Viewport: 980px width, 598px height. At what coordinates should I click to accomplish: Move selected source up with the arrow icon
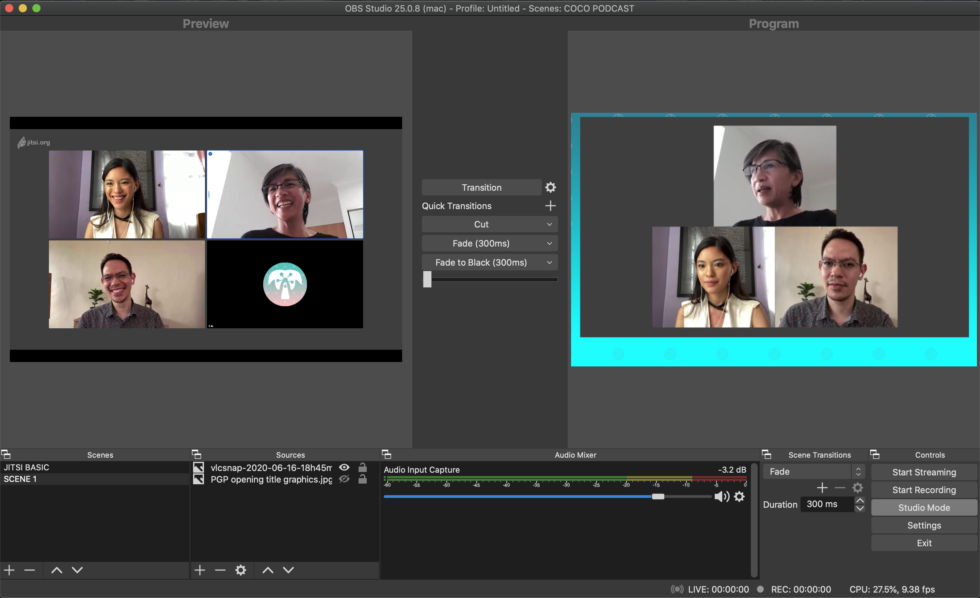coord(267,570)
